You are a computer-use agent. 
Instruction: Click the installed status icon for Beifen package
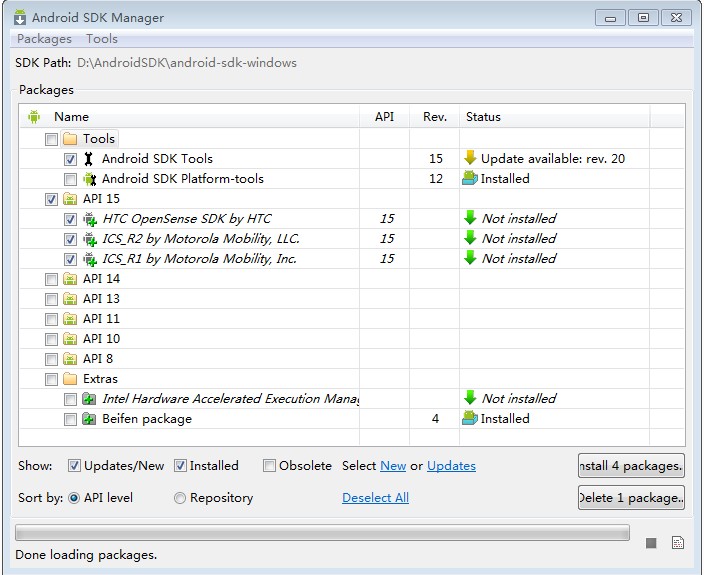click(470, 418)
